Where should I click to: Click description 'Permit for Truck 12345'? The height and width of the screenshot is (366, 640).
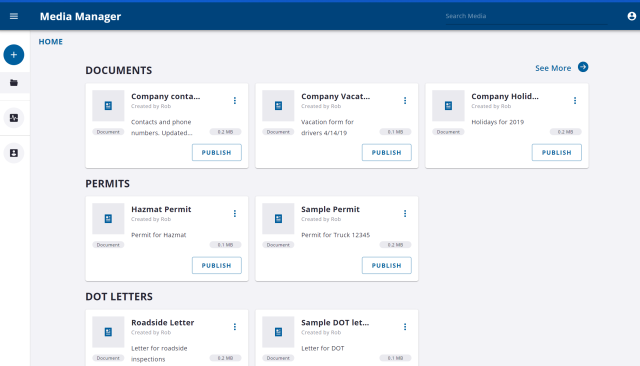point(336,235)
